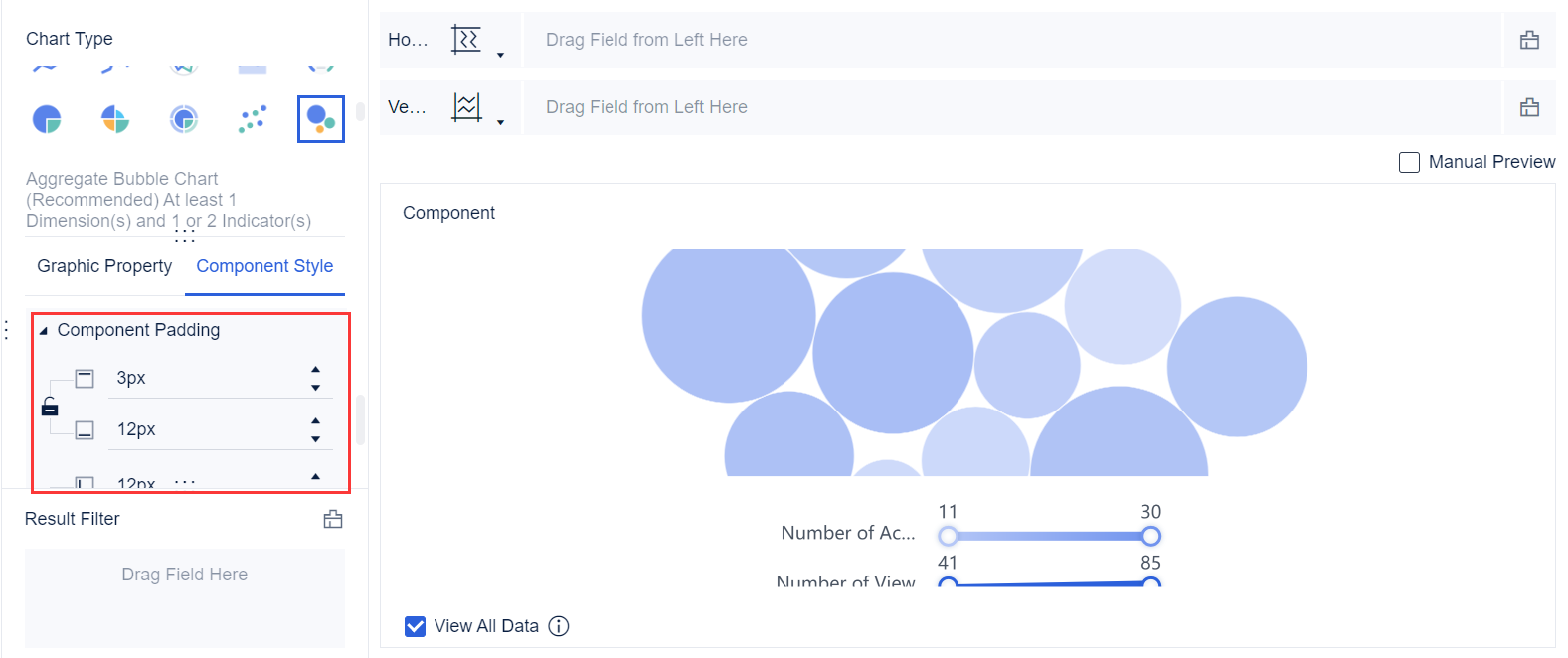Select the Aggregate Bubble Chart type
The image size is (1568, 658).
point(320,118)
